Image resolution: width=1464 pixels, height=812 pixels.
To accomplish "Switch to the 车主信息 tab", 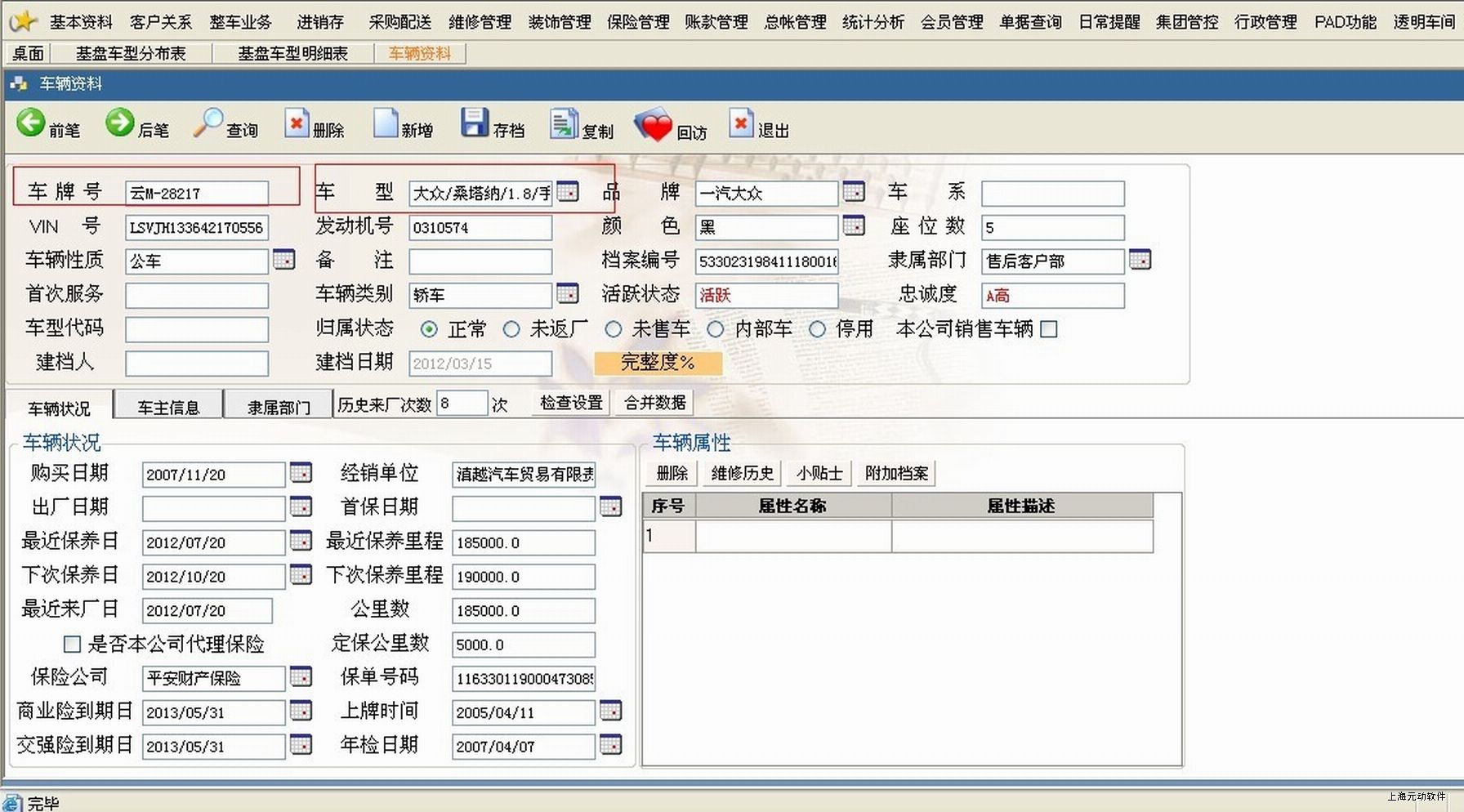I will (x=168, y=407).
